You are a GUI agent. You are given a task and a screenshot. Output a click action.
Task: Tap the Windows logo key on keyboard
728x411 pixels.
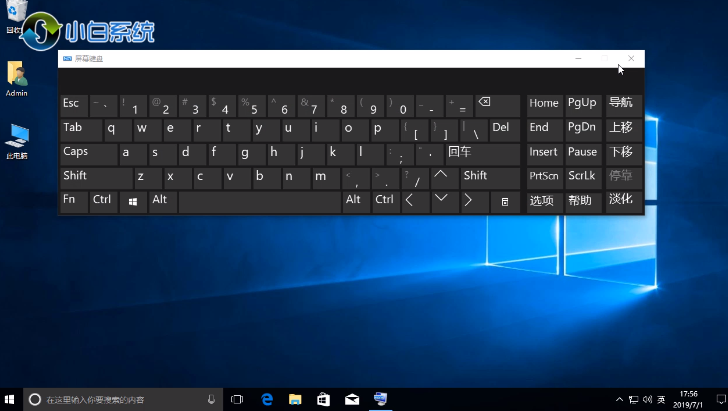click(133, 202)
